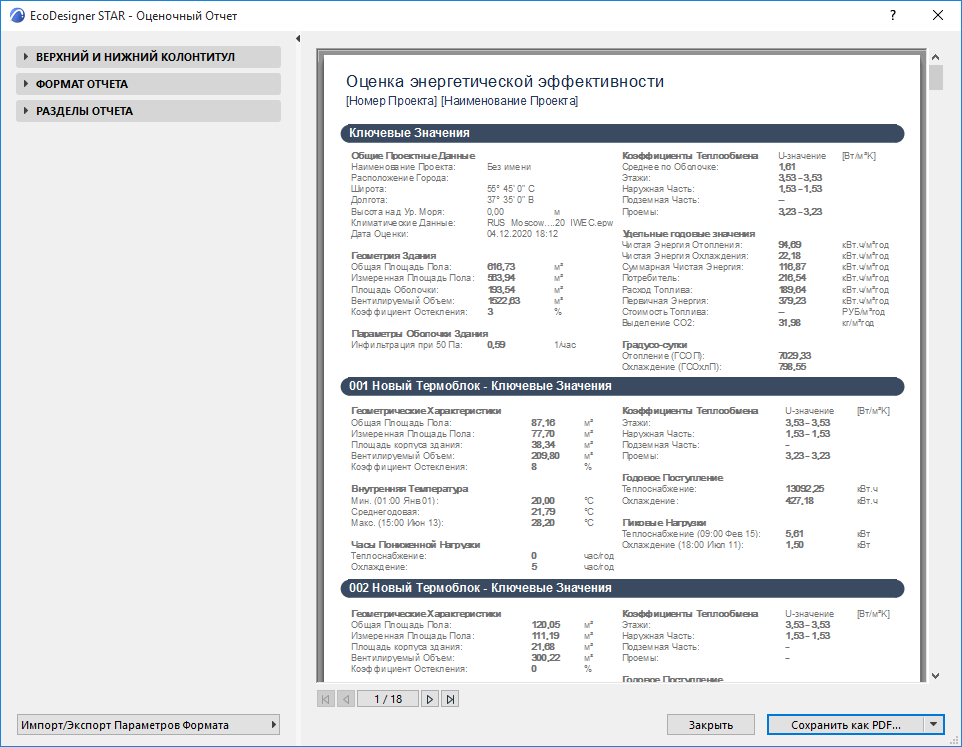This screenshot has width=962, height=747.
Task: Click the Среднегодовая temperature value 21,79
Action: (543, 511)
